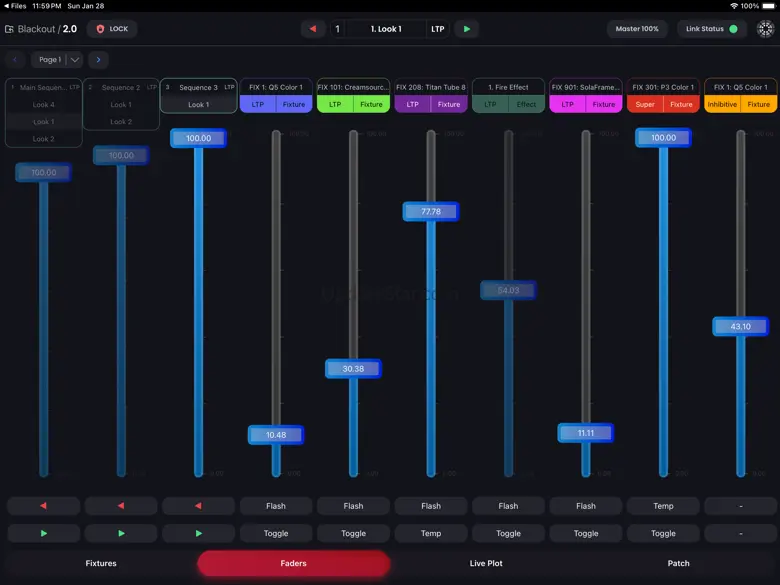Image resolution: width=780 pixels, height=585 pixels.
Task: Go to the next fader page arrow
Action: pyautogui.click(x=98, y=60)
